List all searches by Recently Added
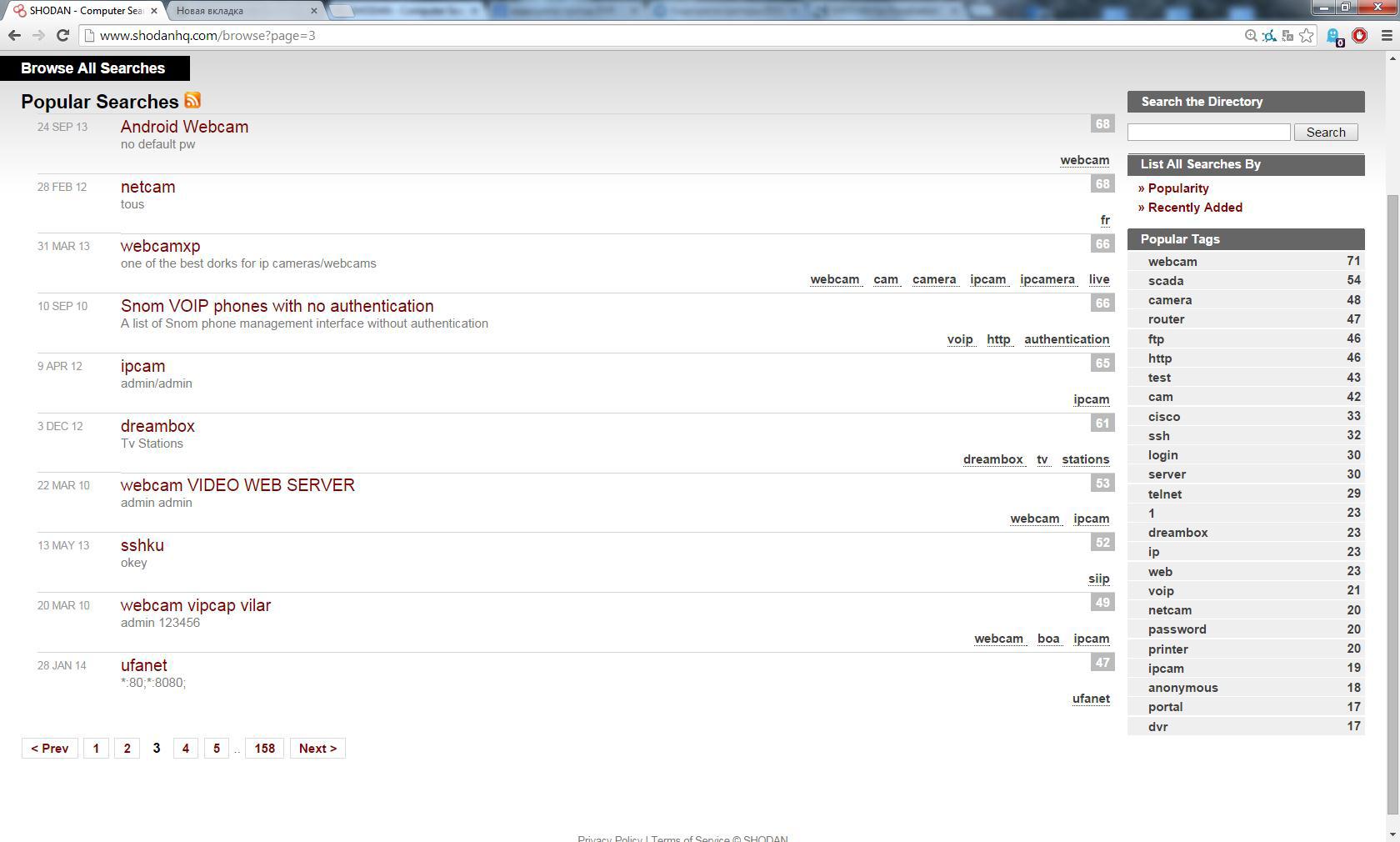This screenshot has height=842, width=1400. click(x=1194, y=208)
